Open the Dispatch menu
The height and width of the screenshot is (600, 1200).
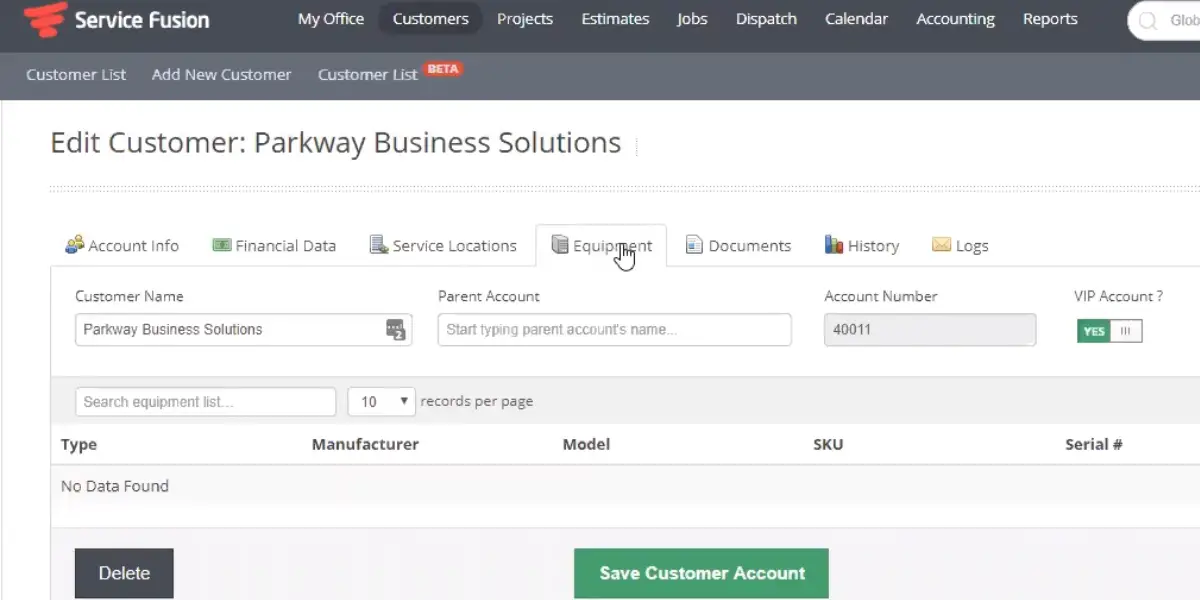click(766, 19)
